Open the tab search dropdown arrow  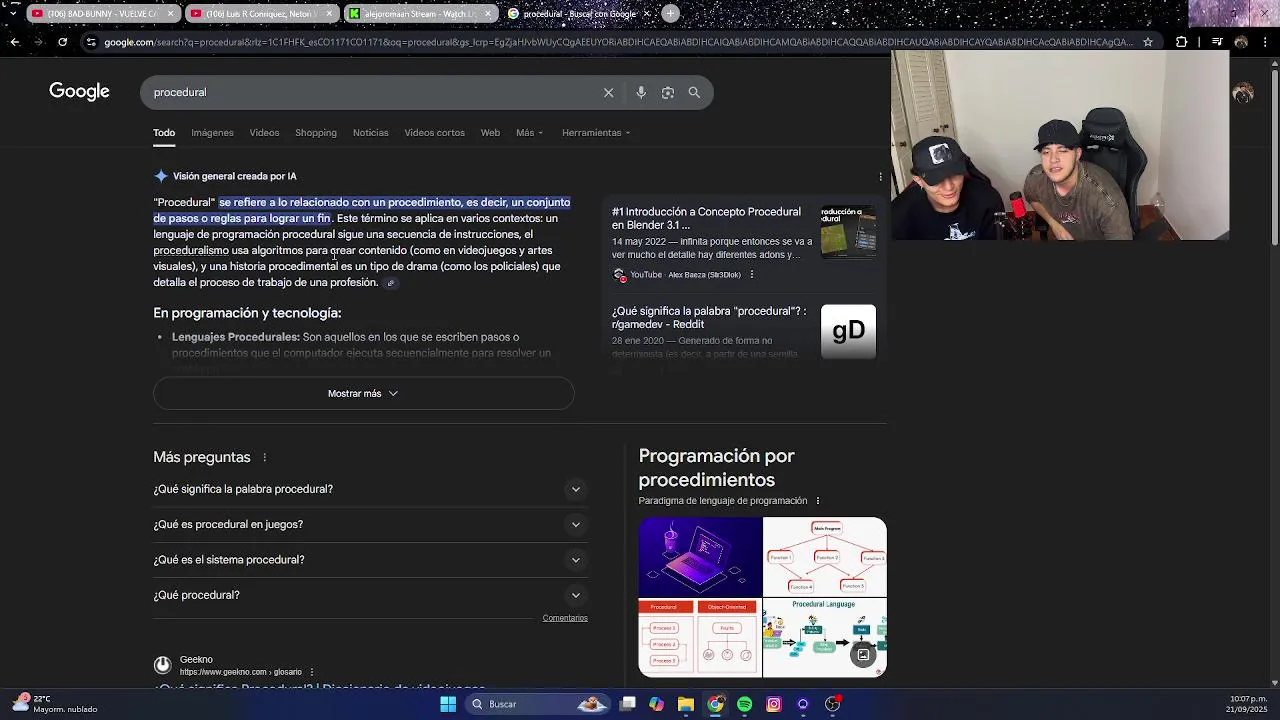coord(12,14)
